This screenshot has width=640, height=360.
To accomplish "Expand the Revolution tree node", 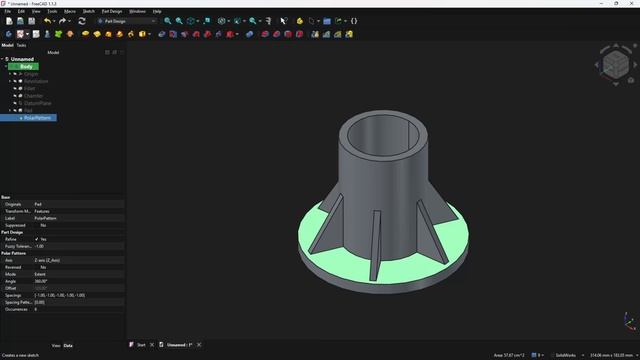I will coord(10,81).
